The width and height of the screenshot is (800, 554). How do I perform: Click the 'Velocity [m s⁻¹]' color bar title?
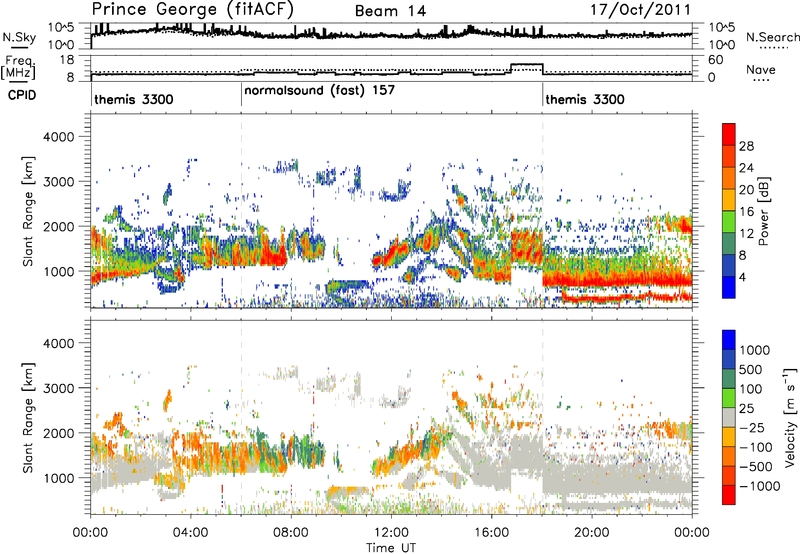point(790,417)
